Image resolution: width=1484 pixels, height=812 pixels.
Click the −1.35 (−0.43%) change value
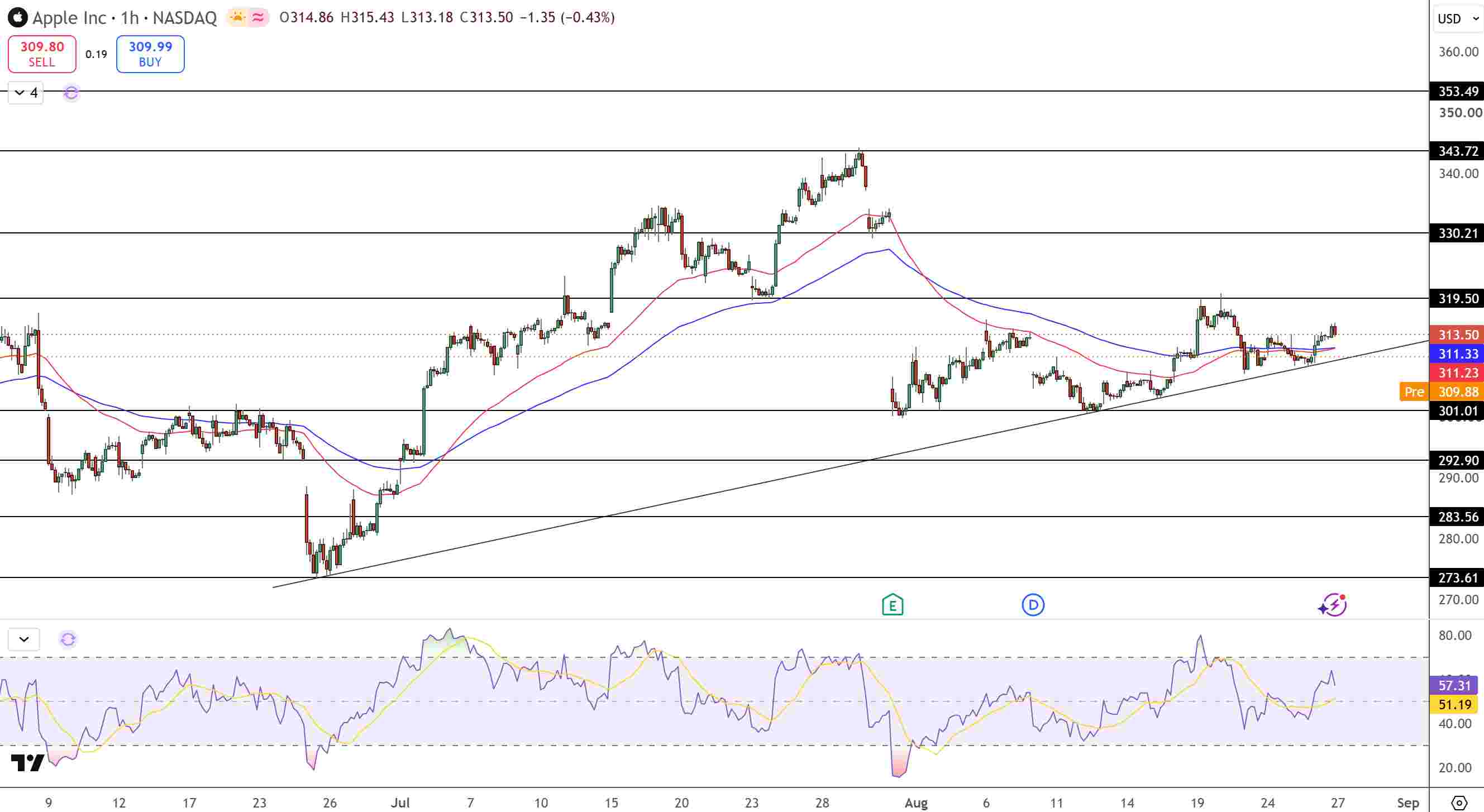click(x=567, y=17)
